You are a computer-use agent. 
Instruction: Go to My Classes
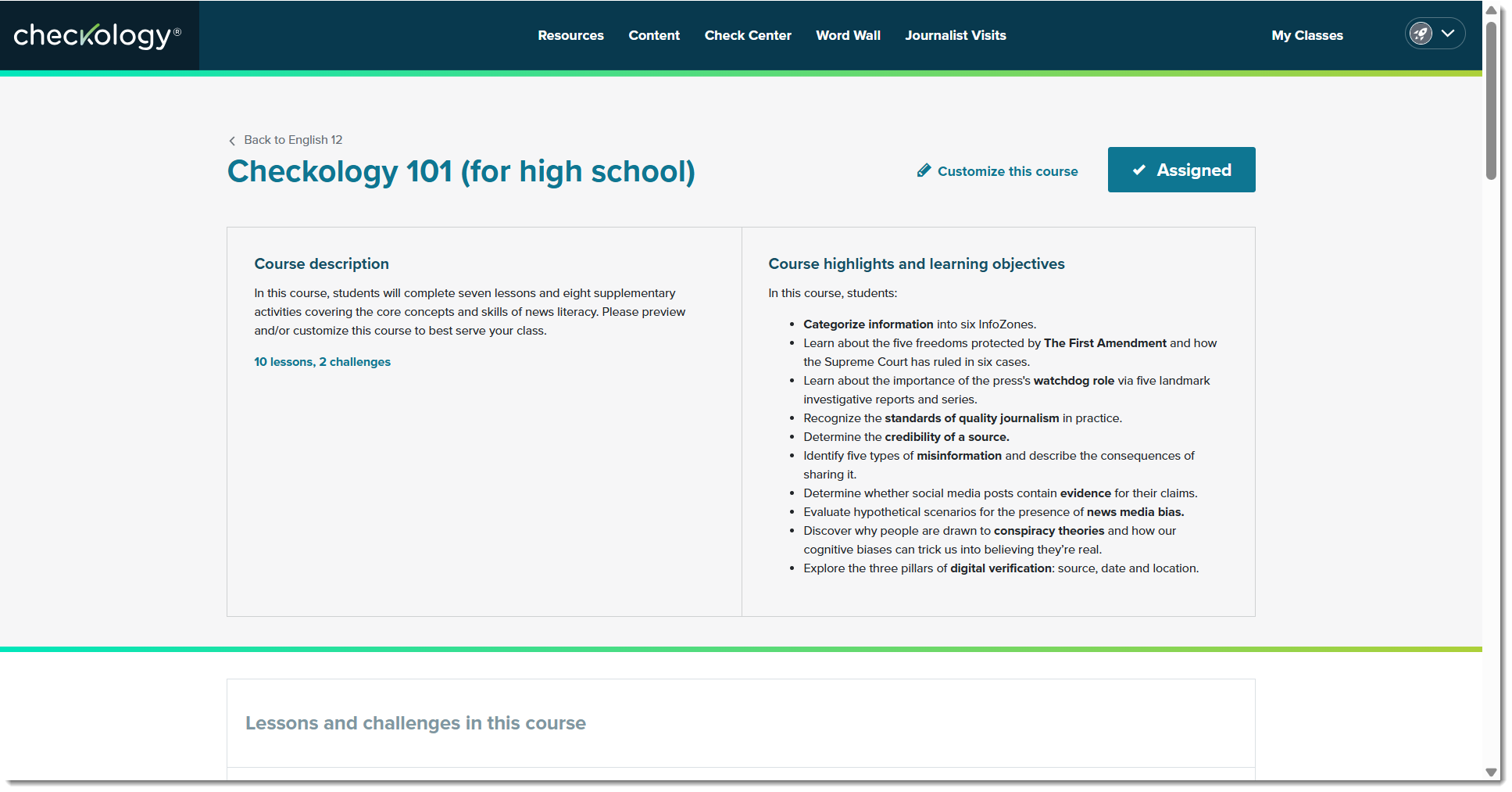tap(1306, 35)
